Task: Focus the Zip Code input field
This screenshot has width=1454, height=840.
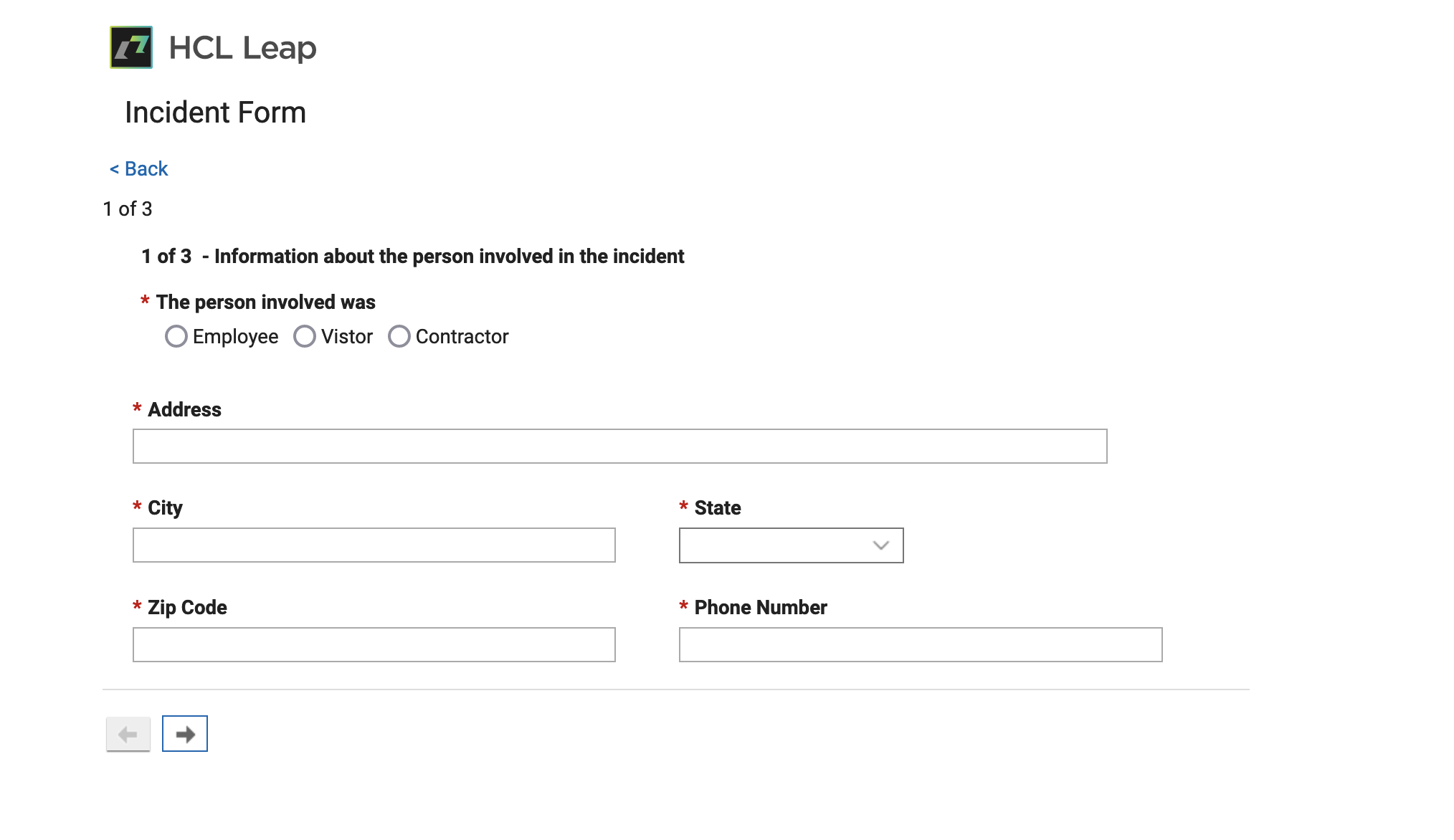Action: [x=374, y=644]
